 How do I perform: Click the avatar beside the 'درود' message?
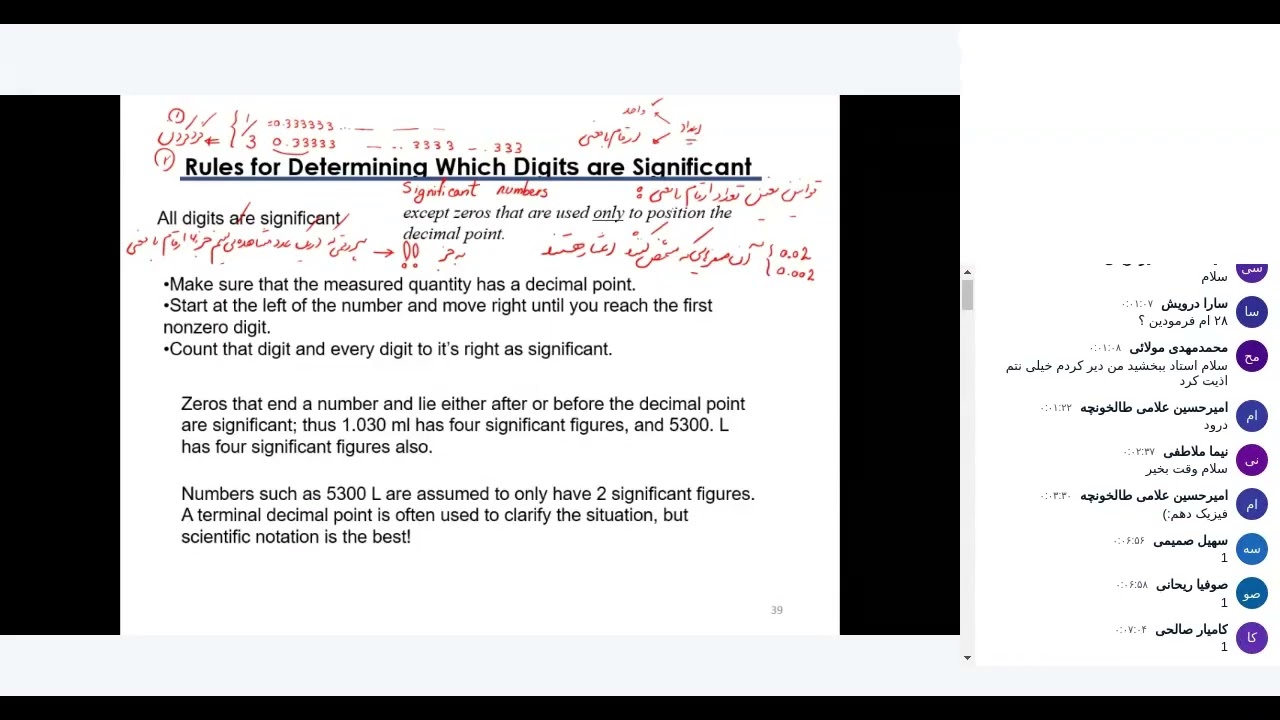tap(1252, 416)
